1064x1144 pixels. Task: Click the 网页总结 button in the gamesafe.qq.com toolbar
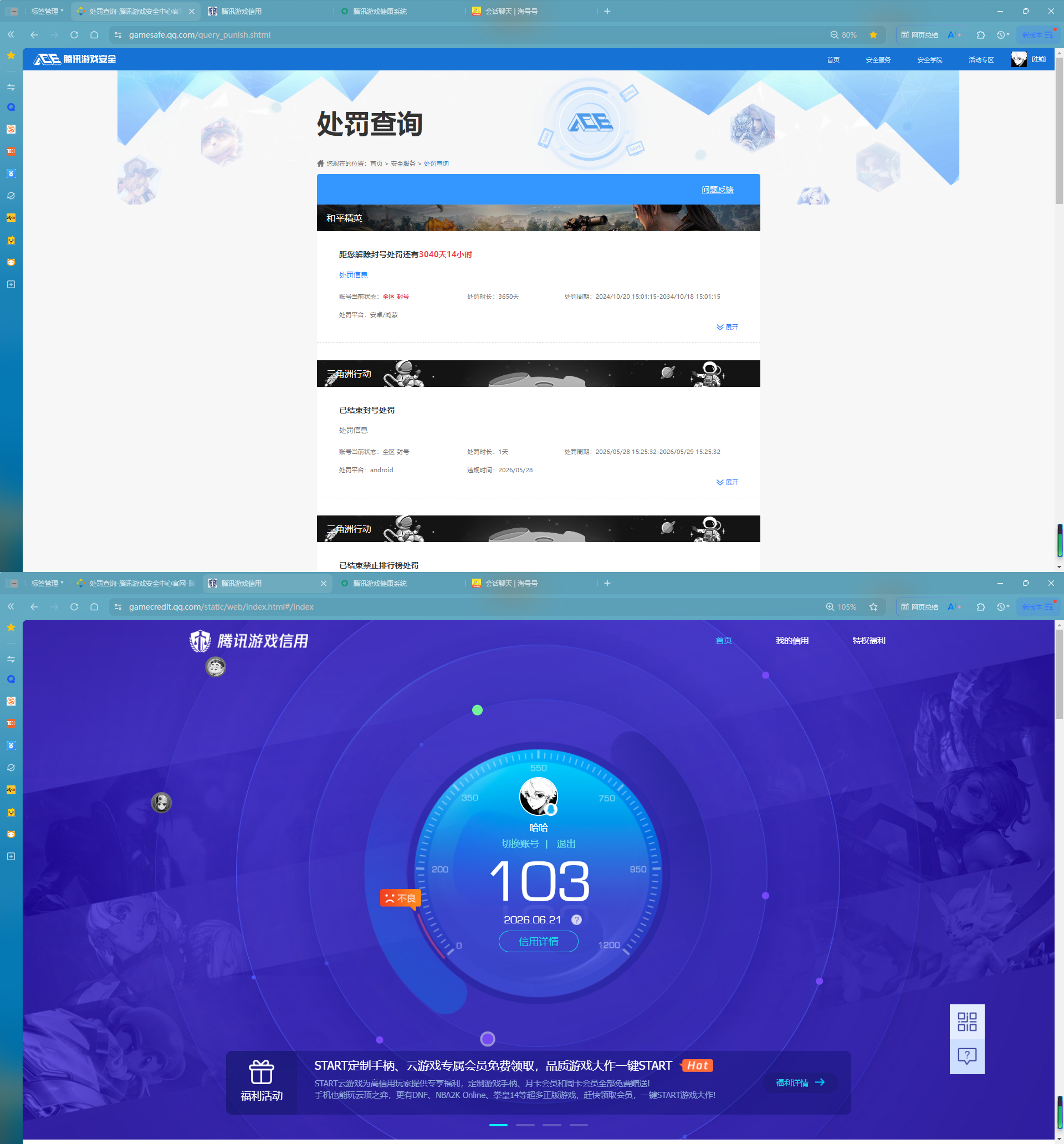919,34
